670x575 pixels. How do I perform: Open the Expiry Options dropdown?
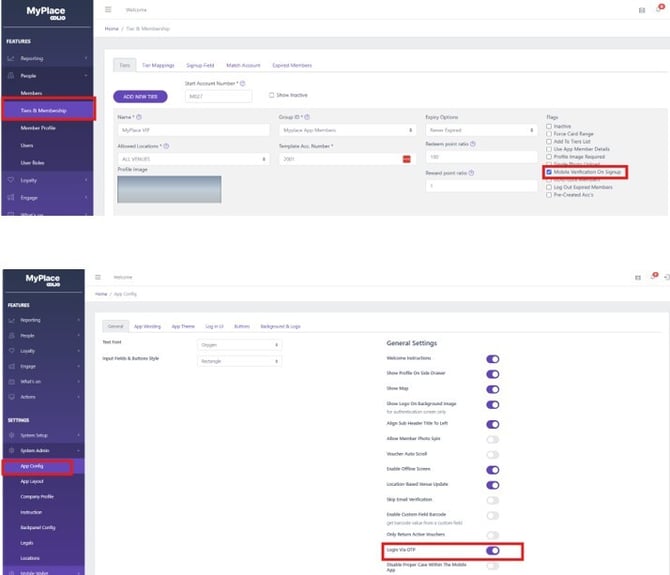pyautogui.click(x=483, y=130)
